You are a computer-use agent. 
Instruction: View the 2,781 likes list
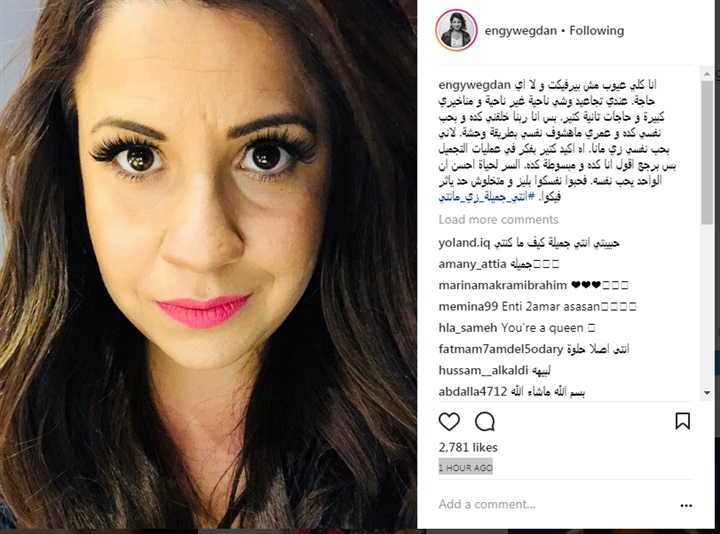(468, 447)
